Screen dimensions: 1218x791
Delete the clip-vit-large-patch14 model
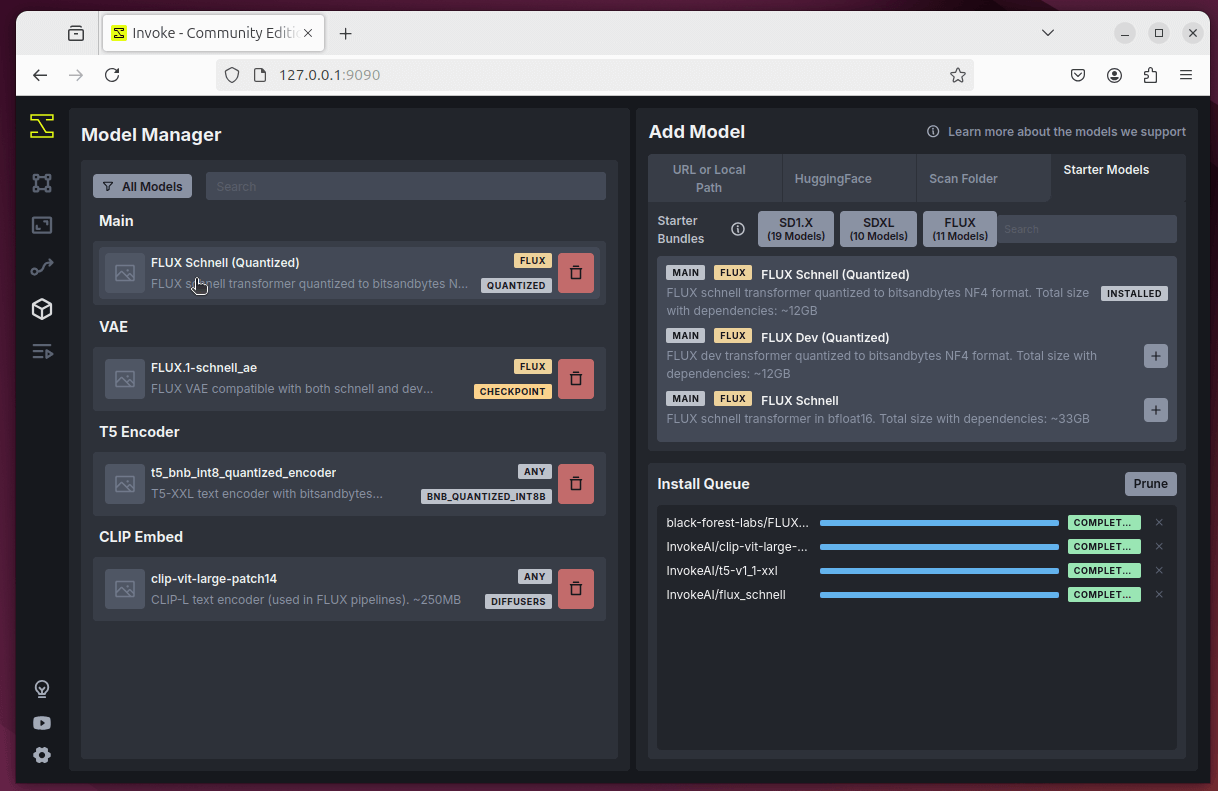(576, 589)
